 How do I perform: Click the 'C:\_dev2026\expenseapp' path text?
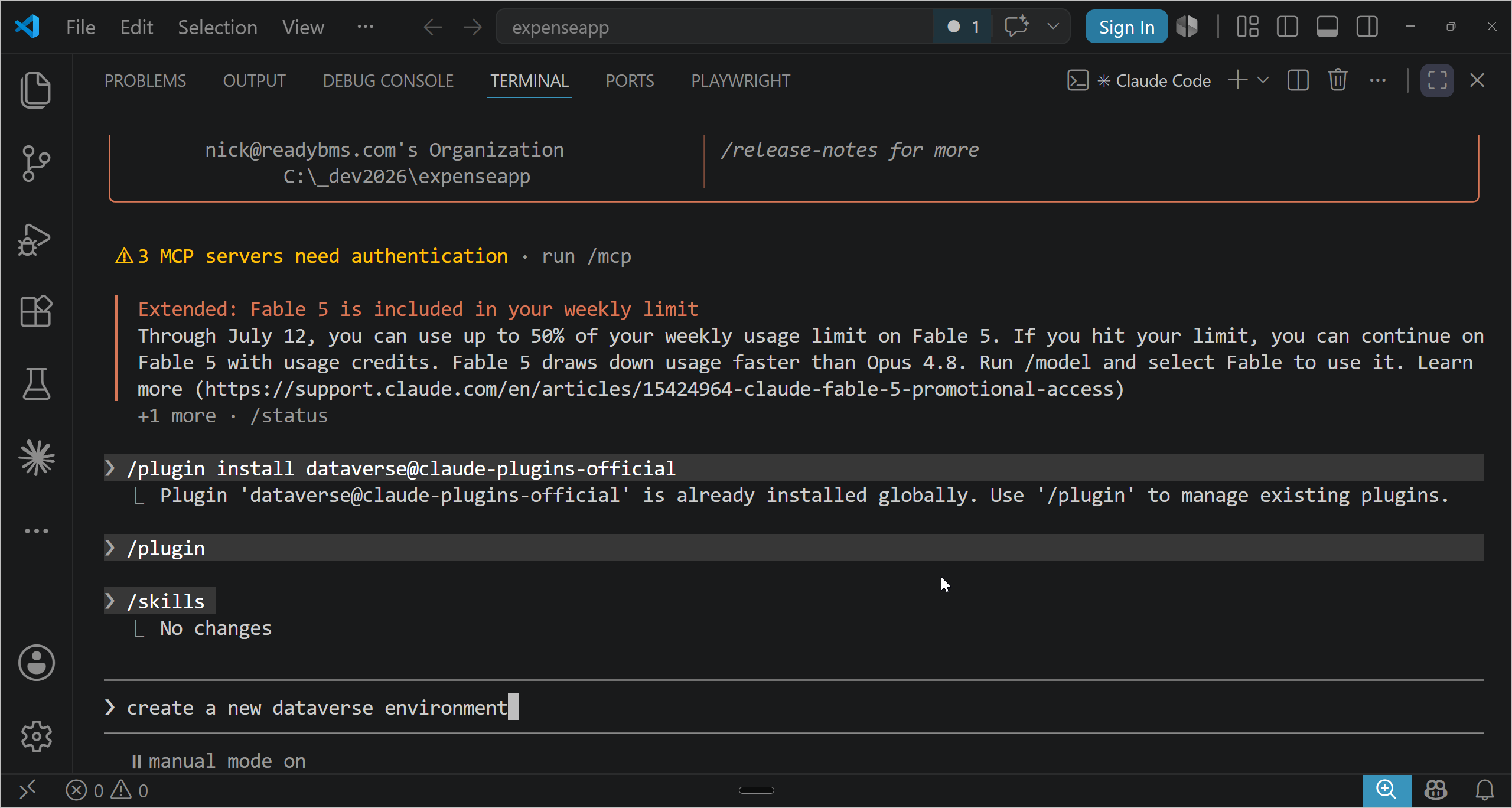pyautogui.click(x=407, y=177)
